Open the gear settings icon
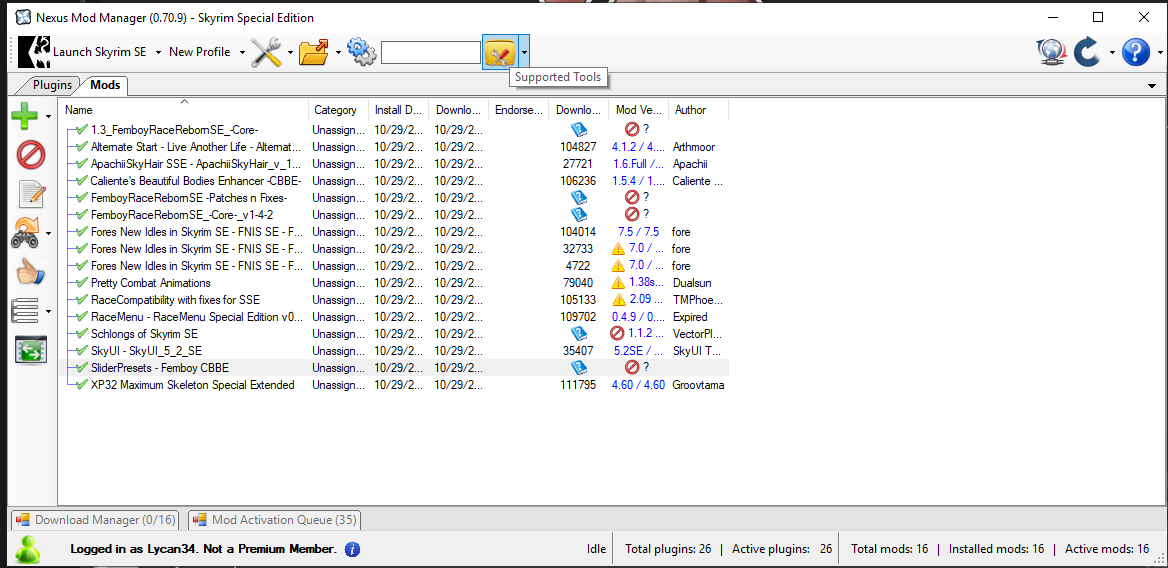Viewport: 1168px width, 568px height. pos(361,52)
